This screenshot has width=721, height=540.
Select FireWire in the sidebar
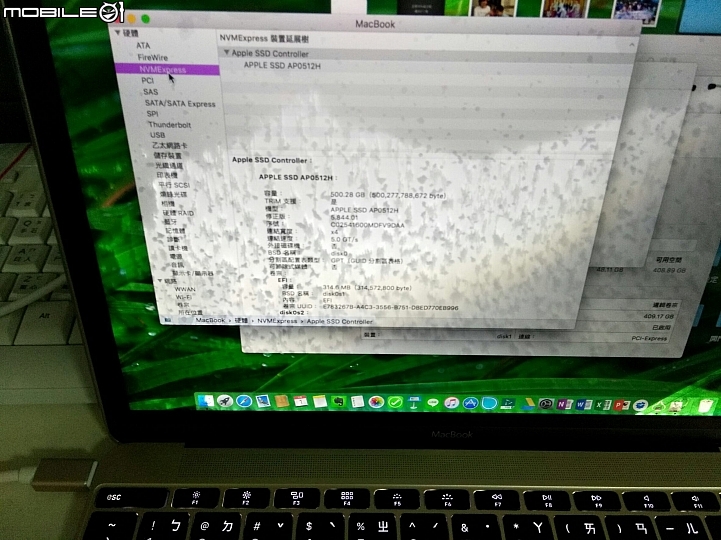pyautogui.click(x=153, y=57)
